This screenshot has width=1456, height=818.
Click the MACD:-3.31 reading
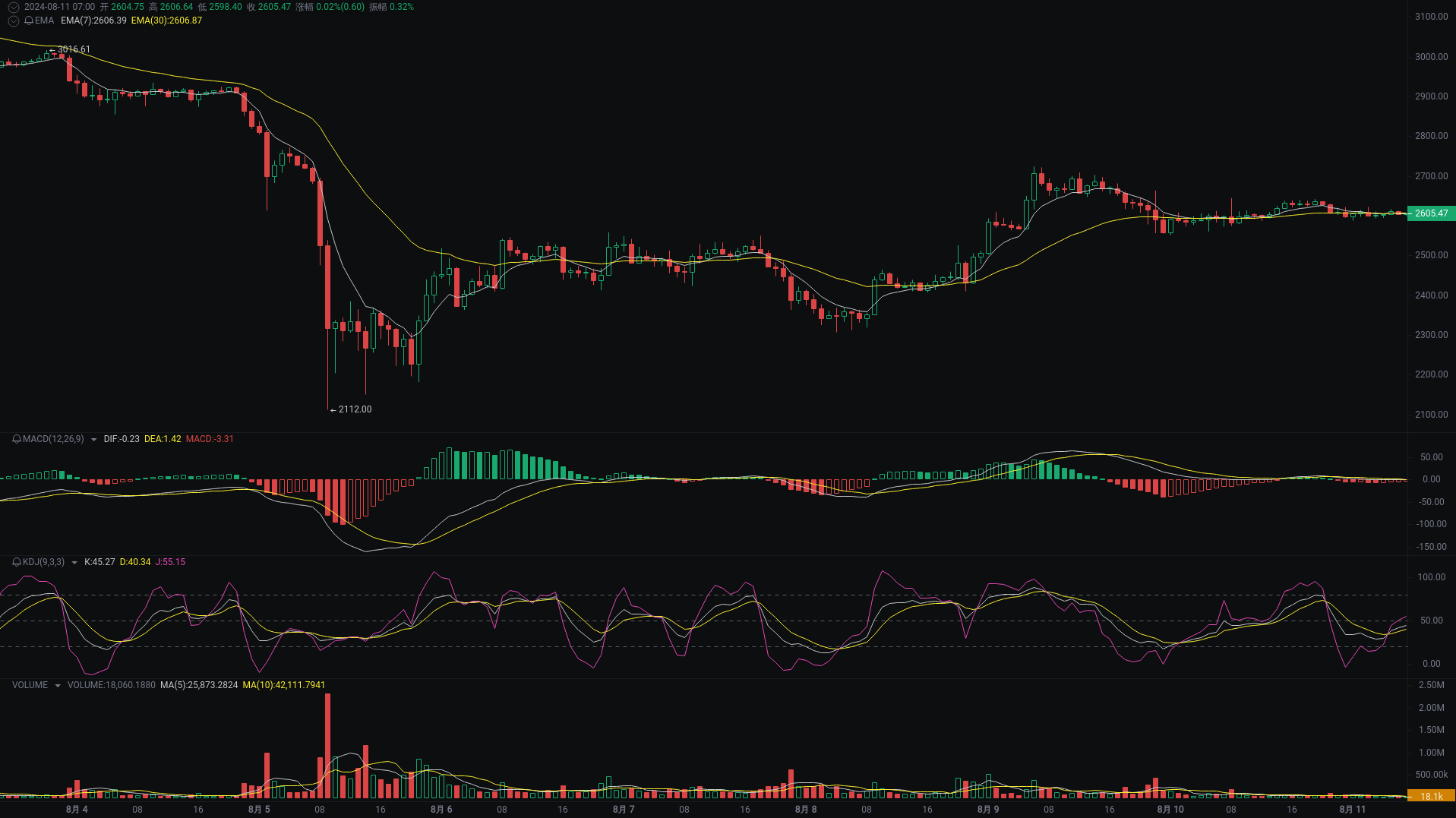click(x=210, y=439)
